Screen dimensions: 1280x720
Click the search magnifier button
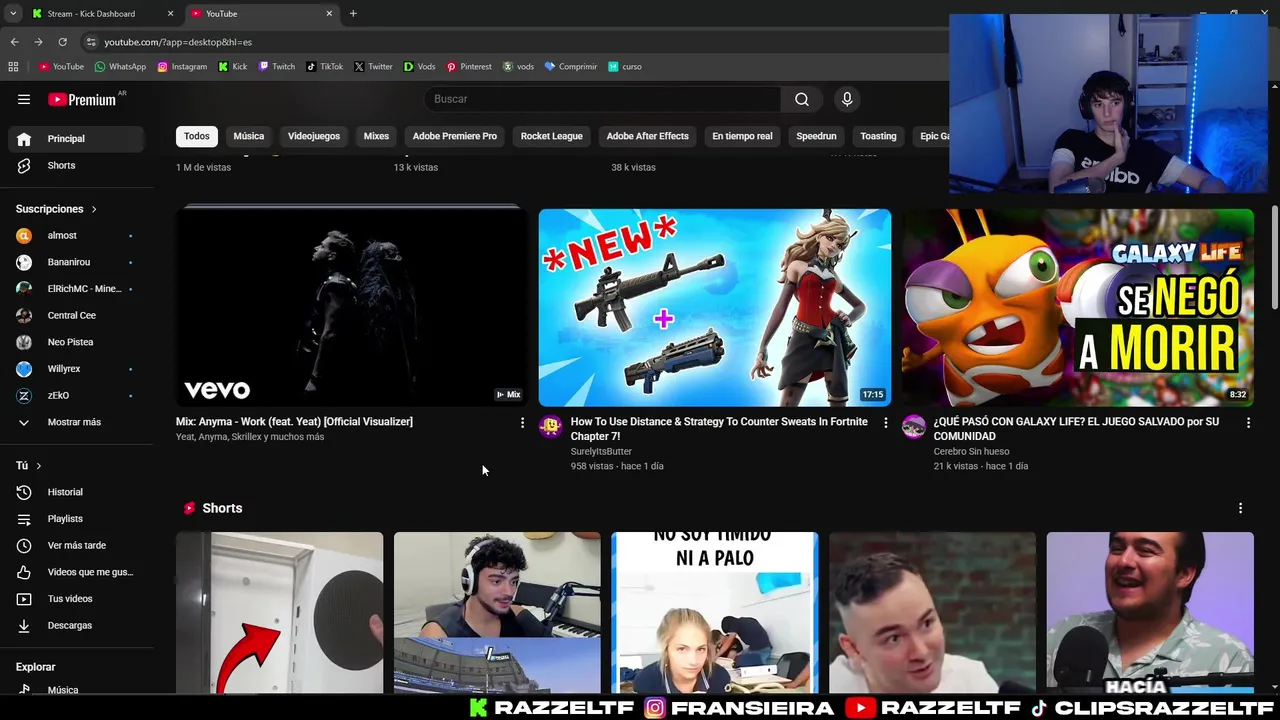(802, 99)
